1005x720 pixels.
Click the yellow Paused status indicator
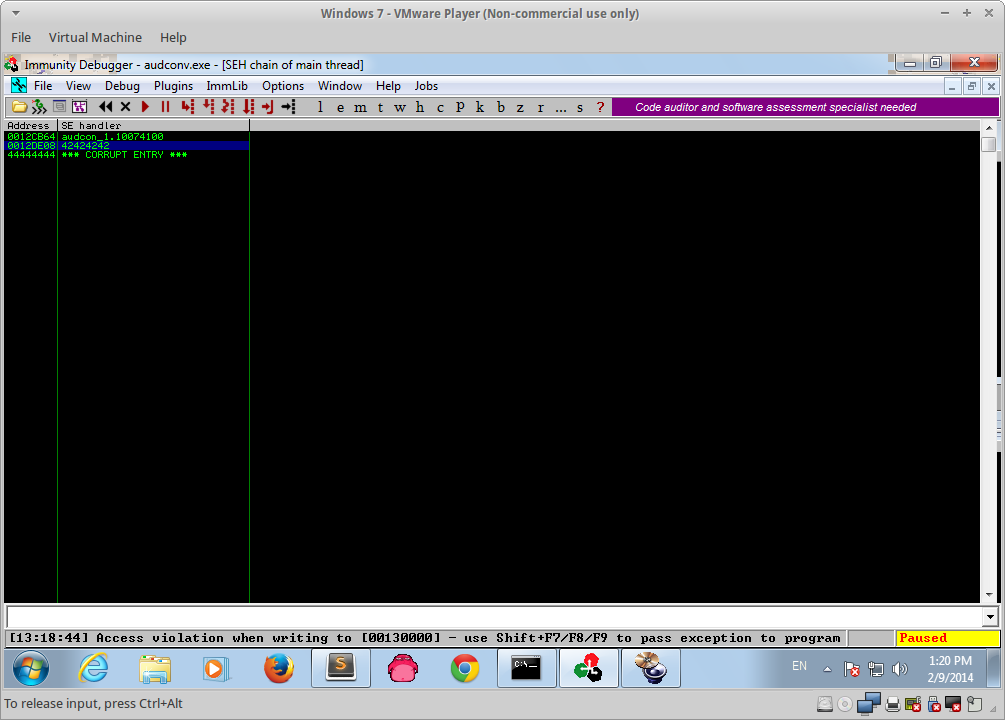947,638
